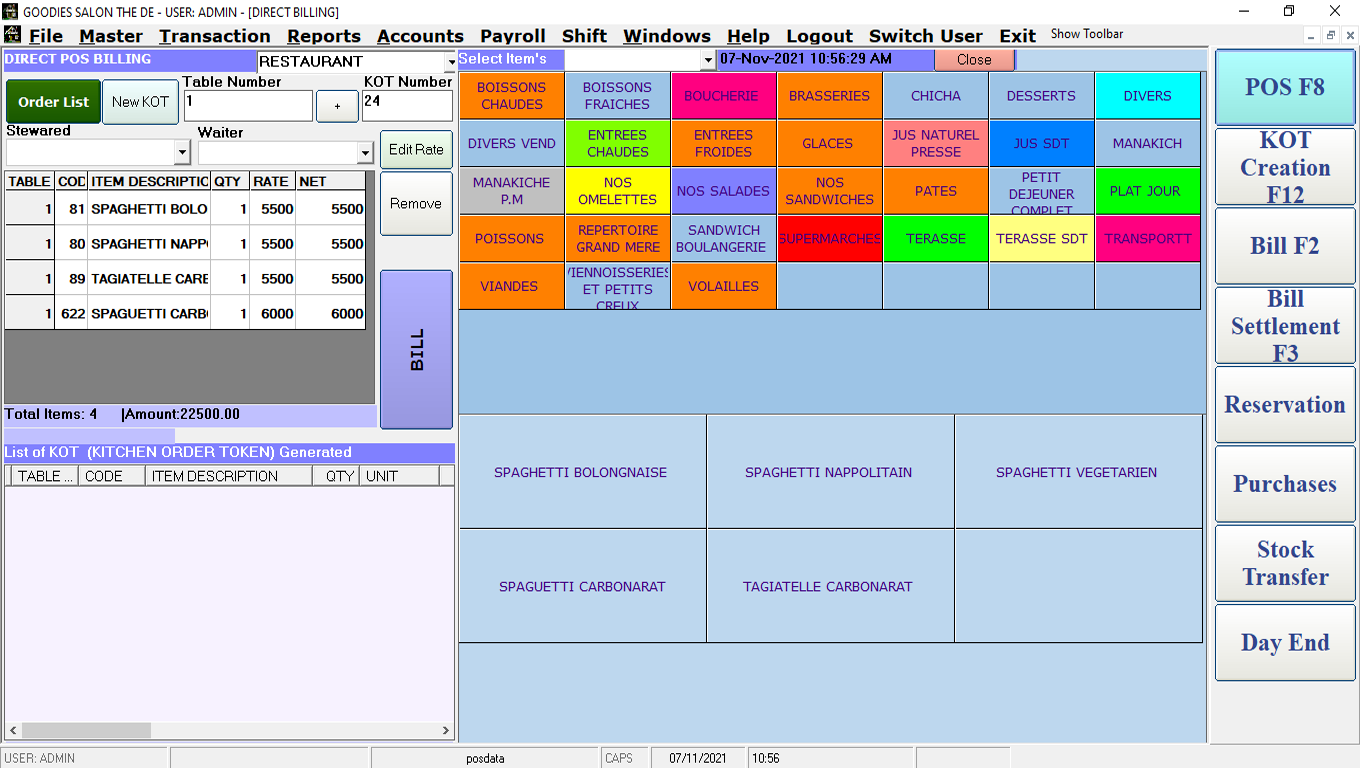Select the JUS NATUREL PRESSE category tile
Viewport: 1360px width, 768px height.
(936, 144)
